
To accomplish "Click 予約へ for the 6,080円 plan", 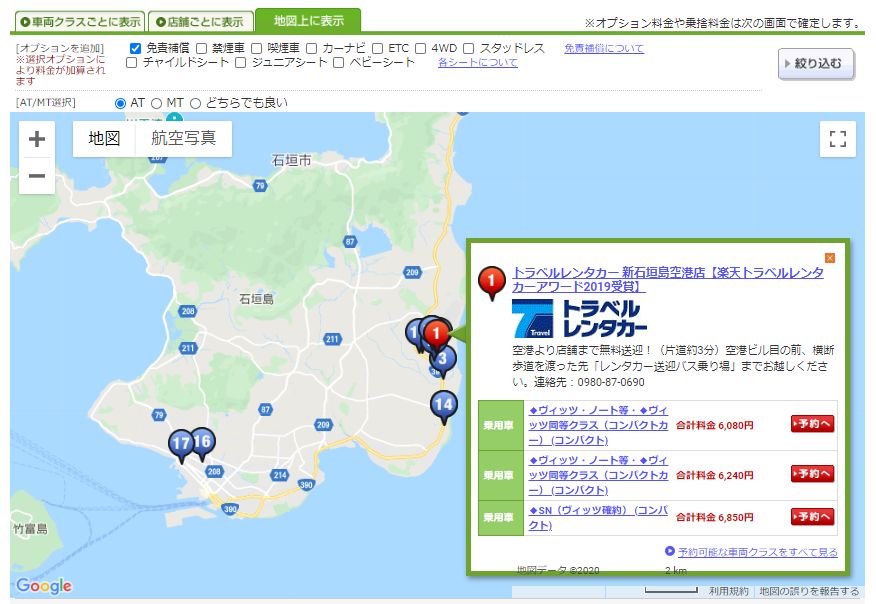I will tap(812, 424).
